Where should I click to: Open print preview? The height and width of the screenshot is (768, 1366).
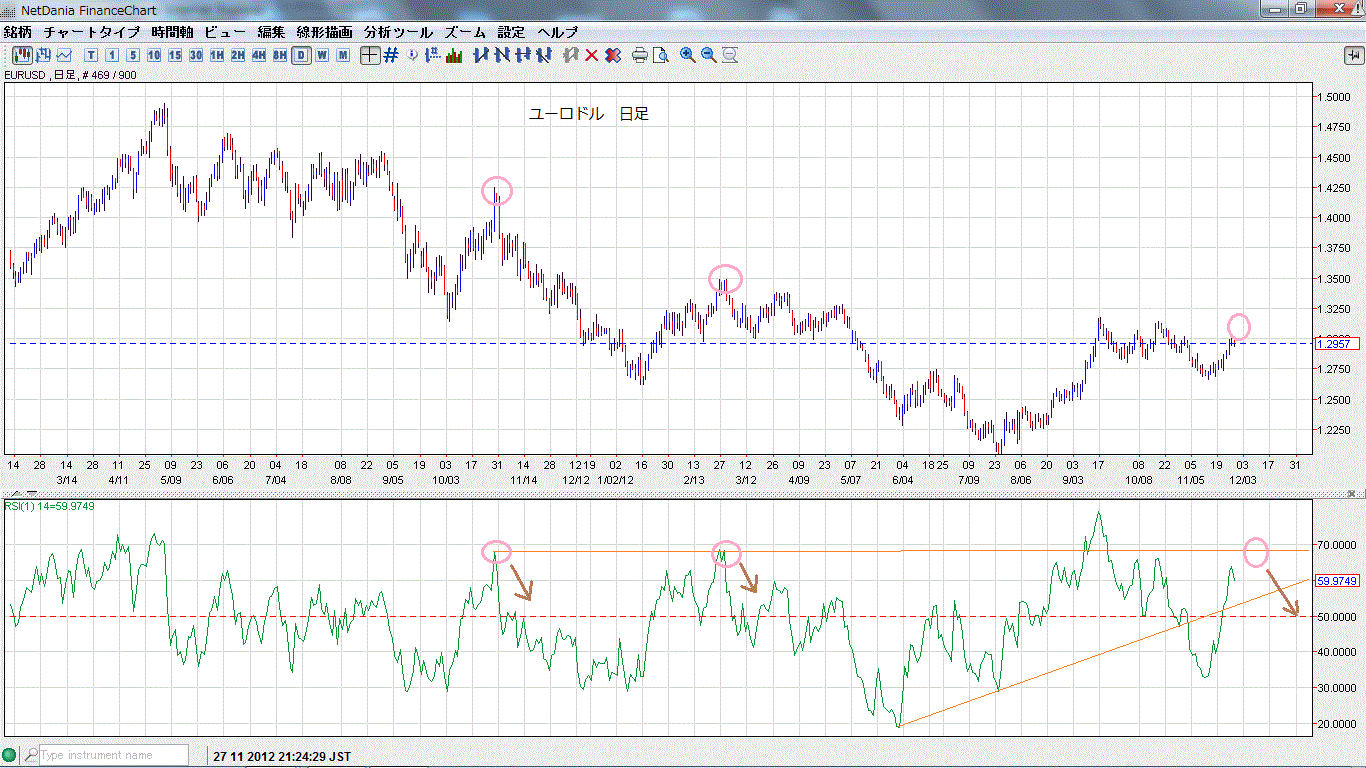pyautogui.click(x=660, y=55)
